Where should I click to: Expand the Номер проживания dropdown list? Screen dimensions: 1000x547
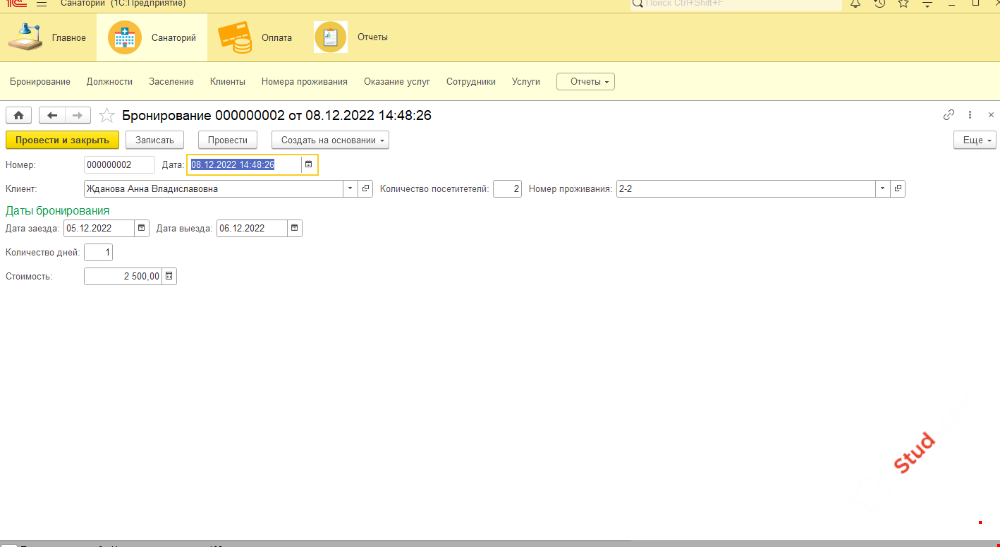[882, 188]
